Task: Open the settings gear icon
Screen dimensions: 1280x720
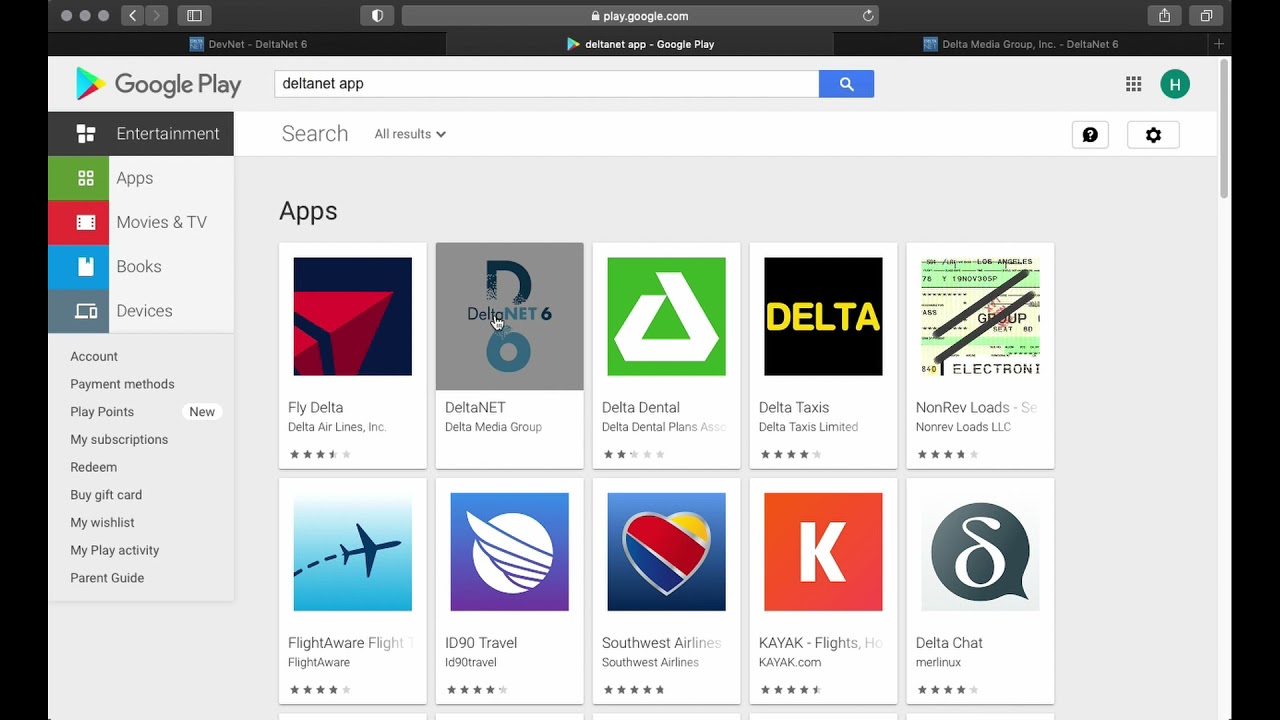Action: pyautogui.click(x=1153, y=135)
